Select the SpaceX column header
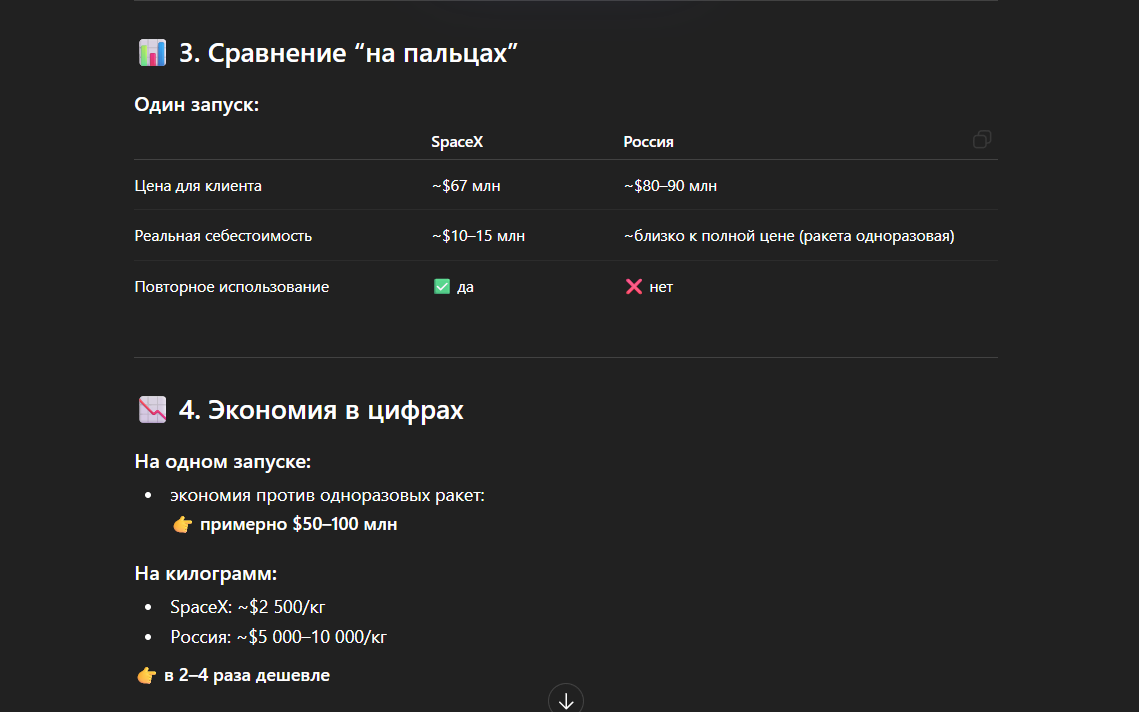This screenshot has width=1139, height=712. click(x=457, y=142)
